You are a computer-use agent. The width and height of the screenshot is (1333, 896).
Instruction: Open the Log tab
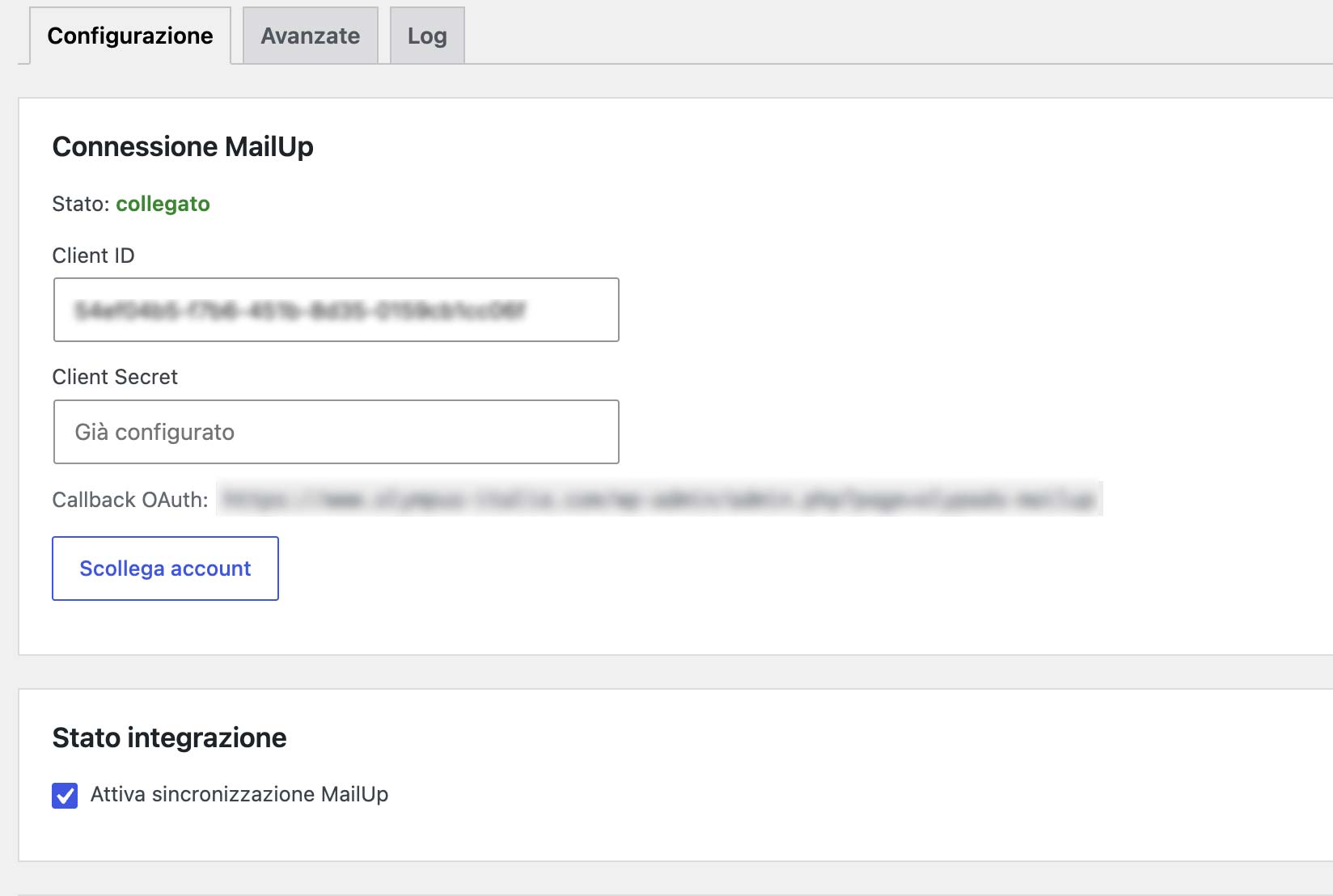point(427,36)
